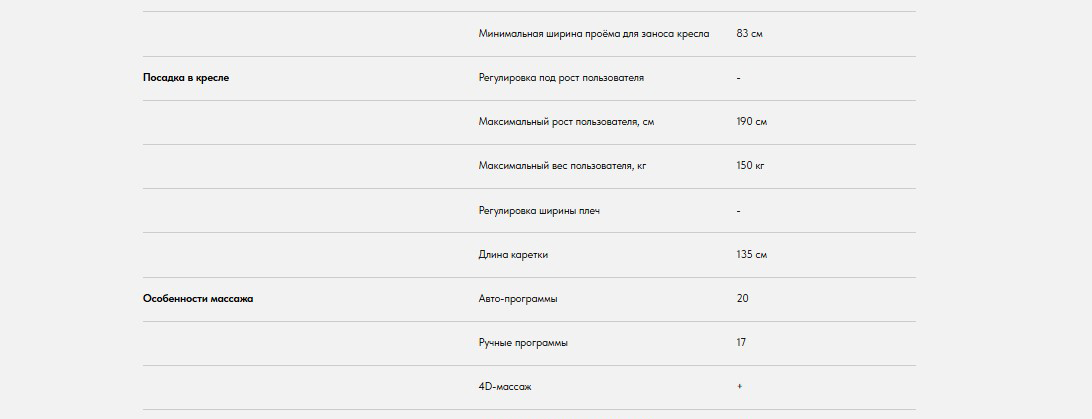Click the 'Особенности массажа' section heading
The height and width of the screenshot is (419, 1092).
tap(198, 299)
